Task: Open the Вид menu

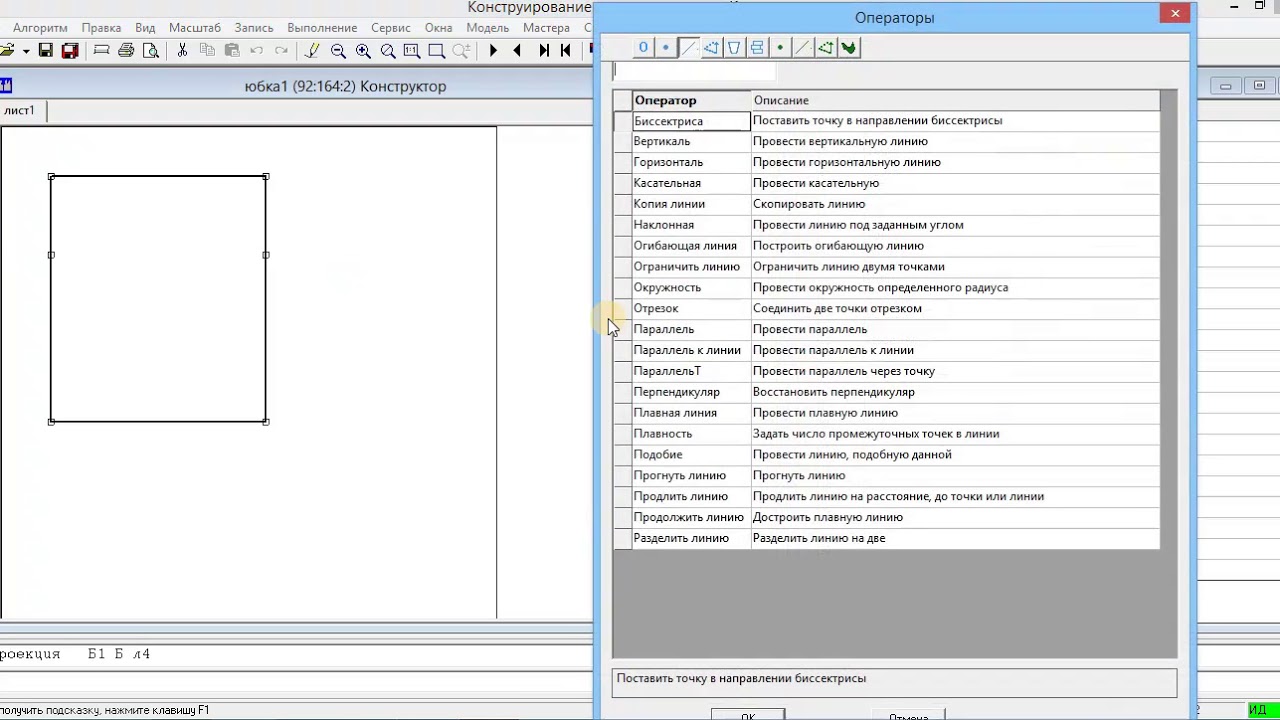Action: coord(145,28)
